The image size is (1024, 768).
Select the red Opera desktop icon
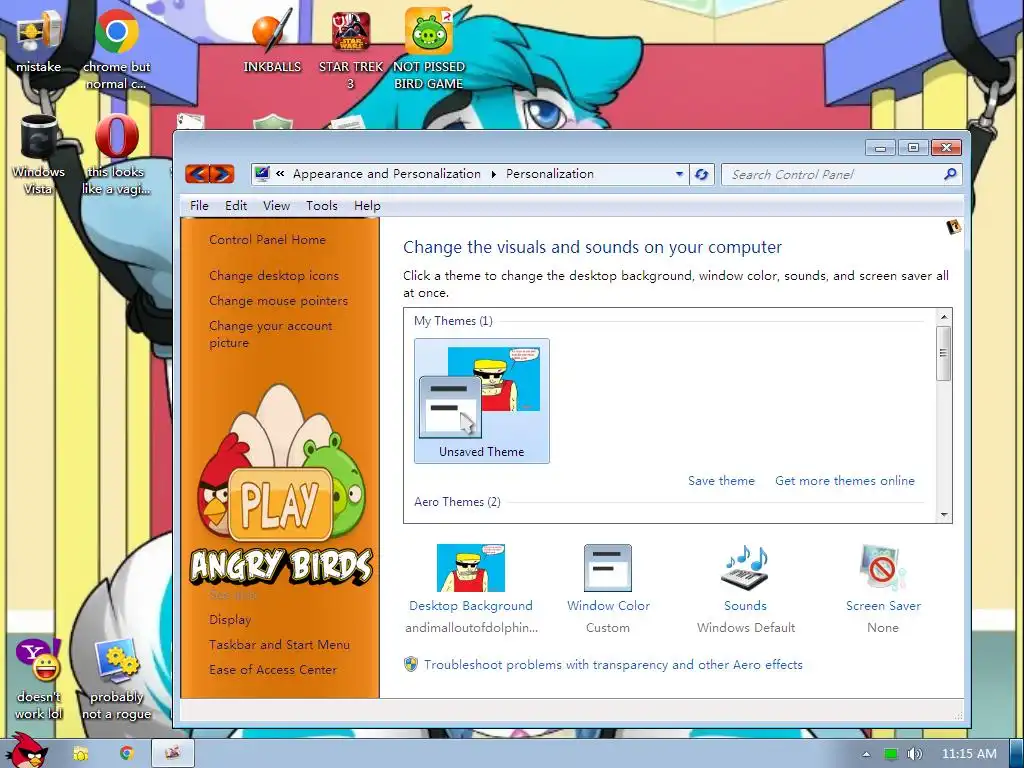coord(116,155)
